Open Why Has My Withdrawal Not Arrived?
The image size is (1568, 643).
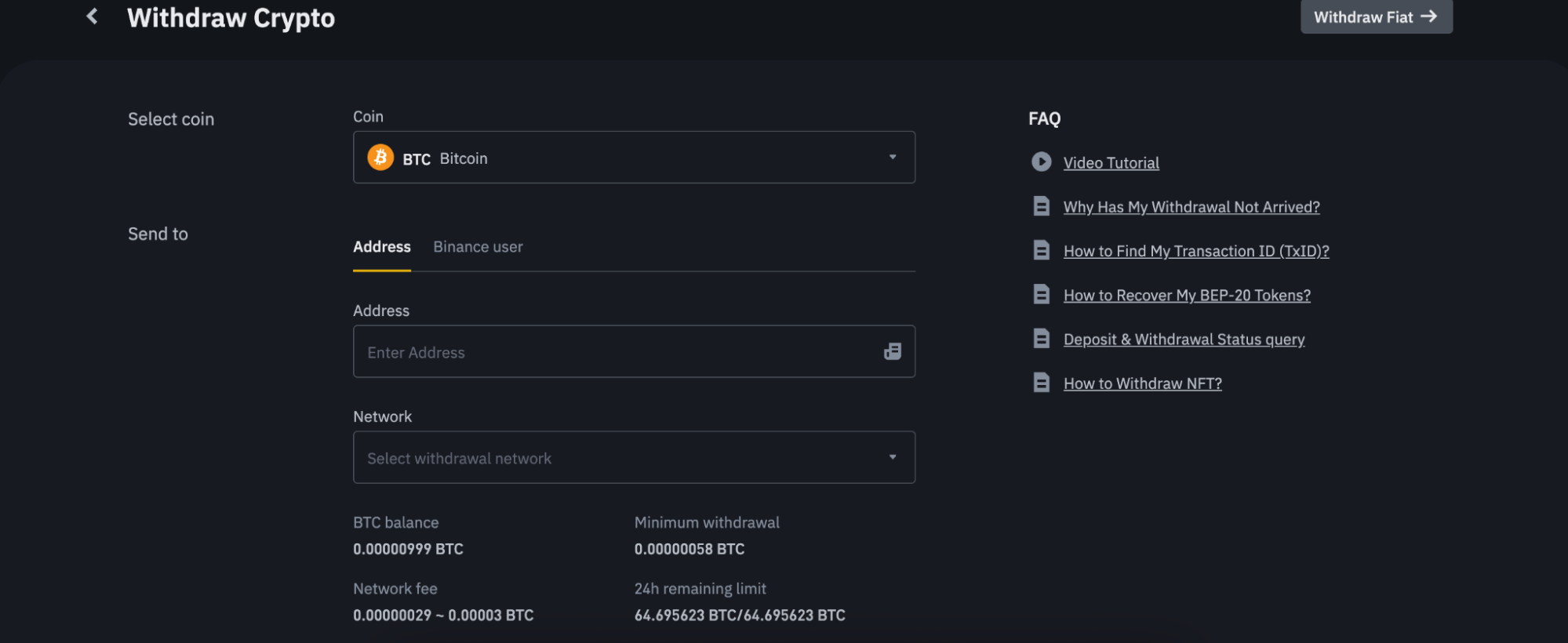[x=1191, y=206]
